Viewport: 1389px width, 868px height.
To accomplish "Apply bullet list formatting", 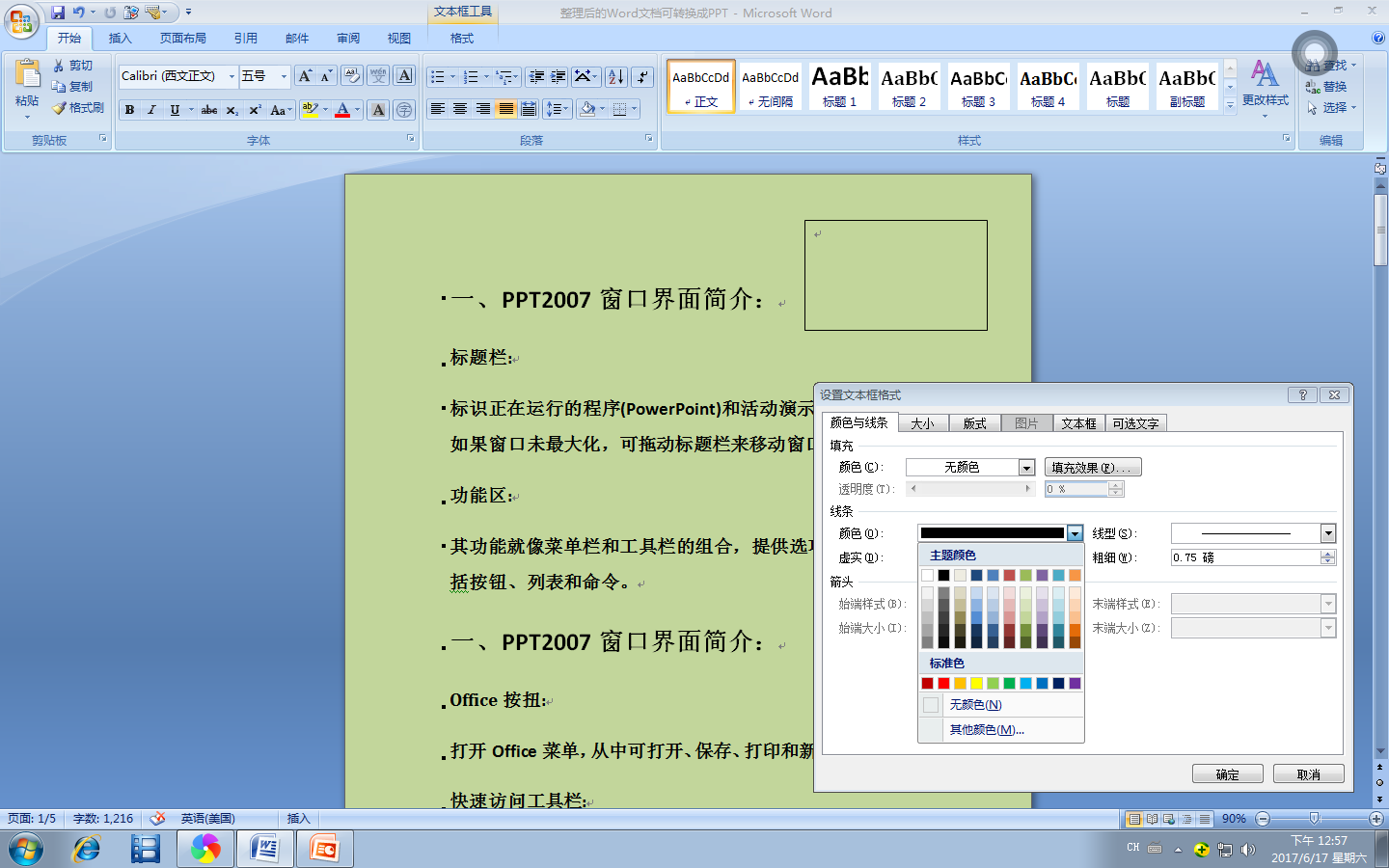I will tap(438, 76).
